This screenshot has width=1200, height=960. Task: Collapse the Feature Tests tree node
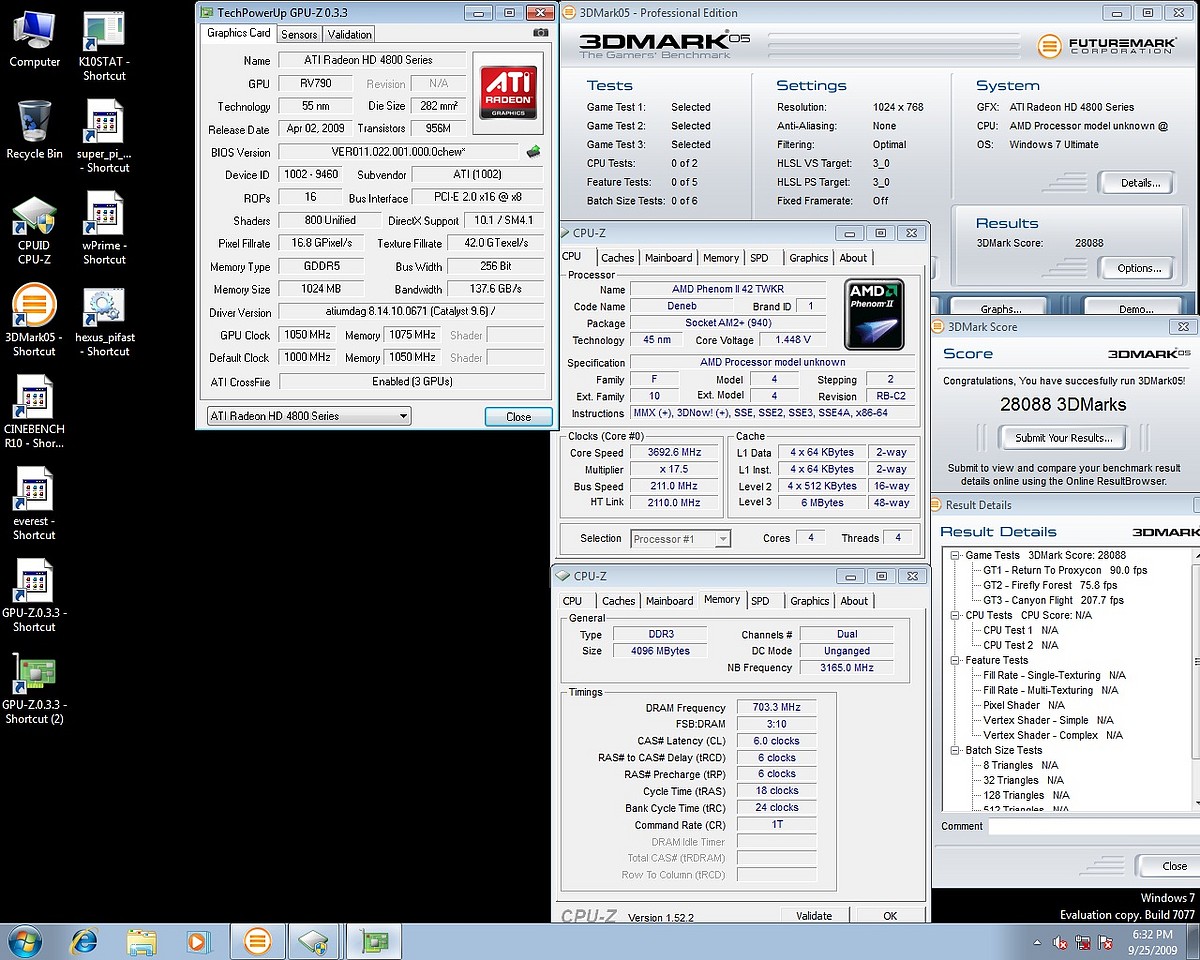[x=956, y=660]
